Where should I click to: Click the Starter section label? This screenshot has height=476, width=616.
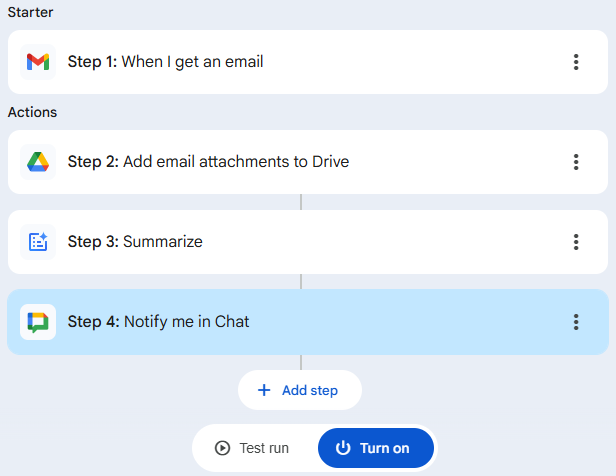(x=31, y=12)
